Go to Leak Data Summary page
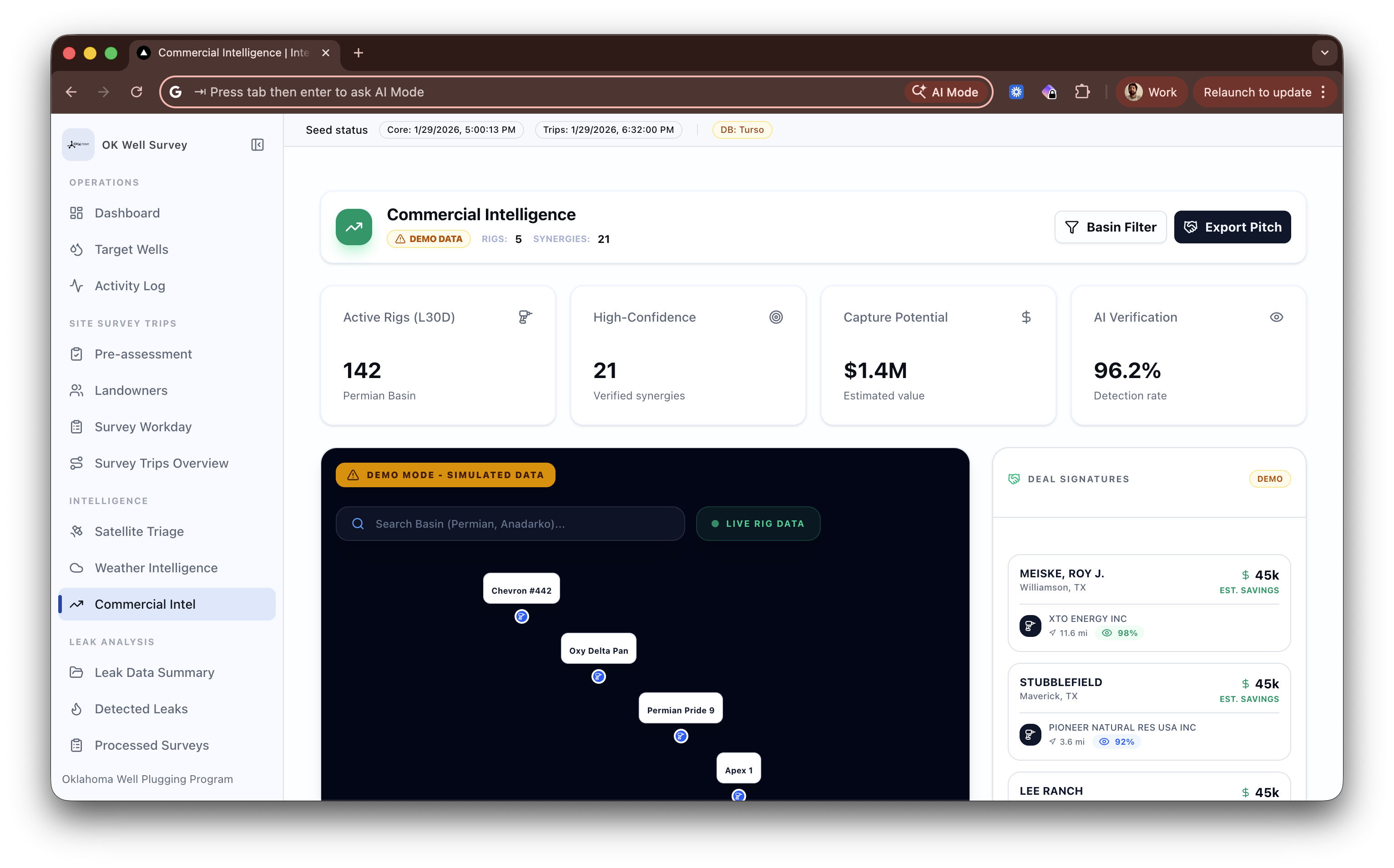This screenshot has height=868, width=1394. 154,672
